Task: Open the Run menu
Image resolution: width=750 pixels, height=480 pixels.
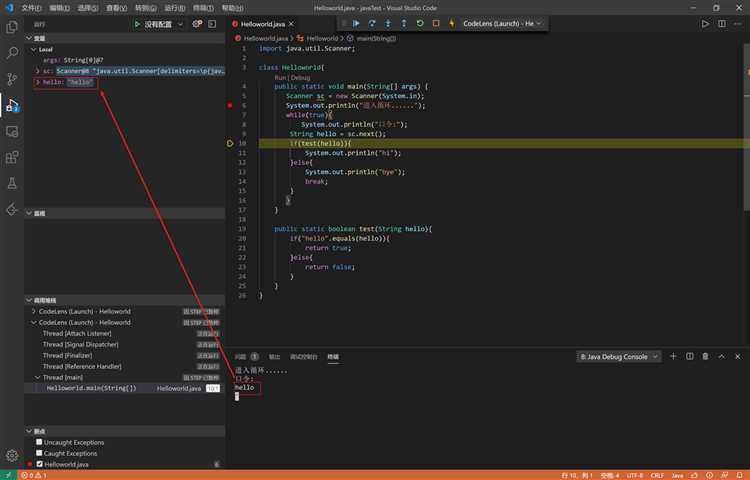Action: [175, 8]
